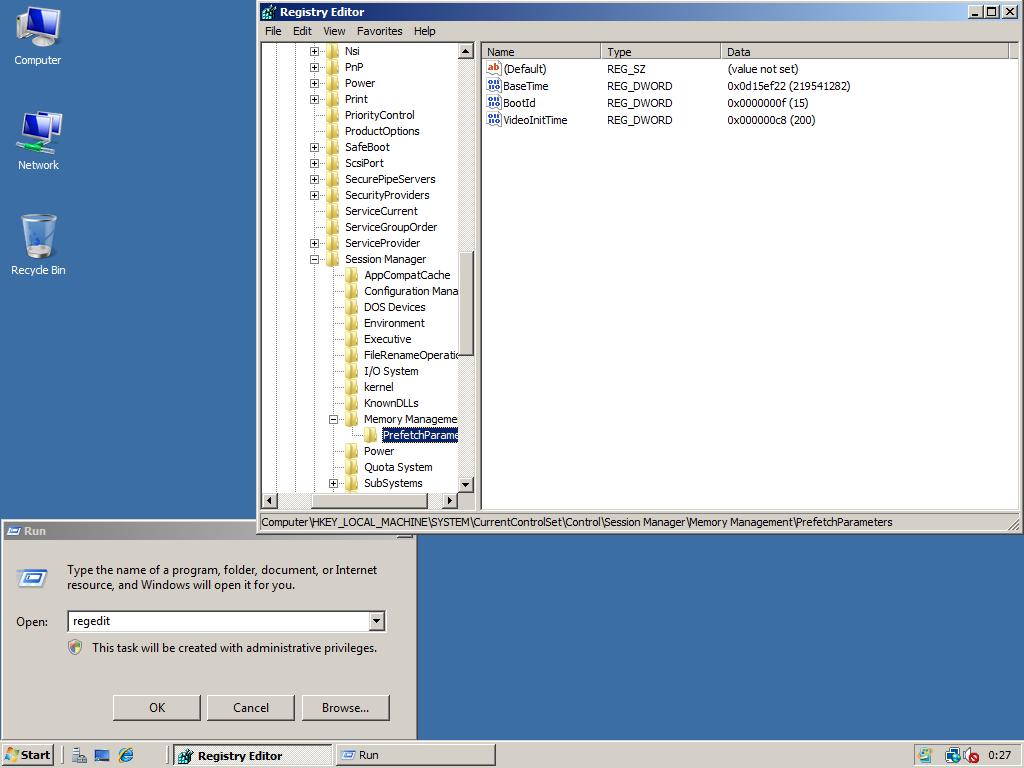Image resolution: width=1024 pixels, height=768 pixels.
Task: Click the network tray icon
Action: 952,756
